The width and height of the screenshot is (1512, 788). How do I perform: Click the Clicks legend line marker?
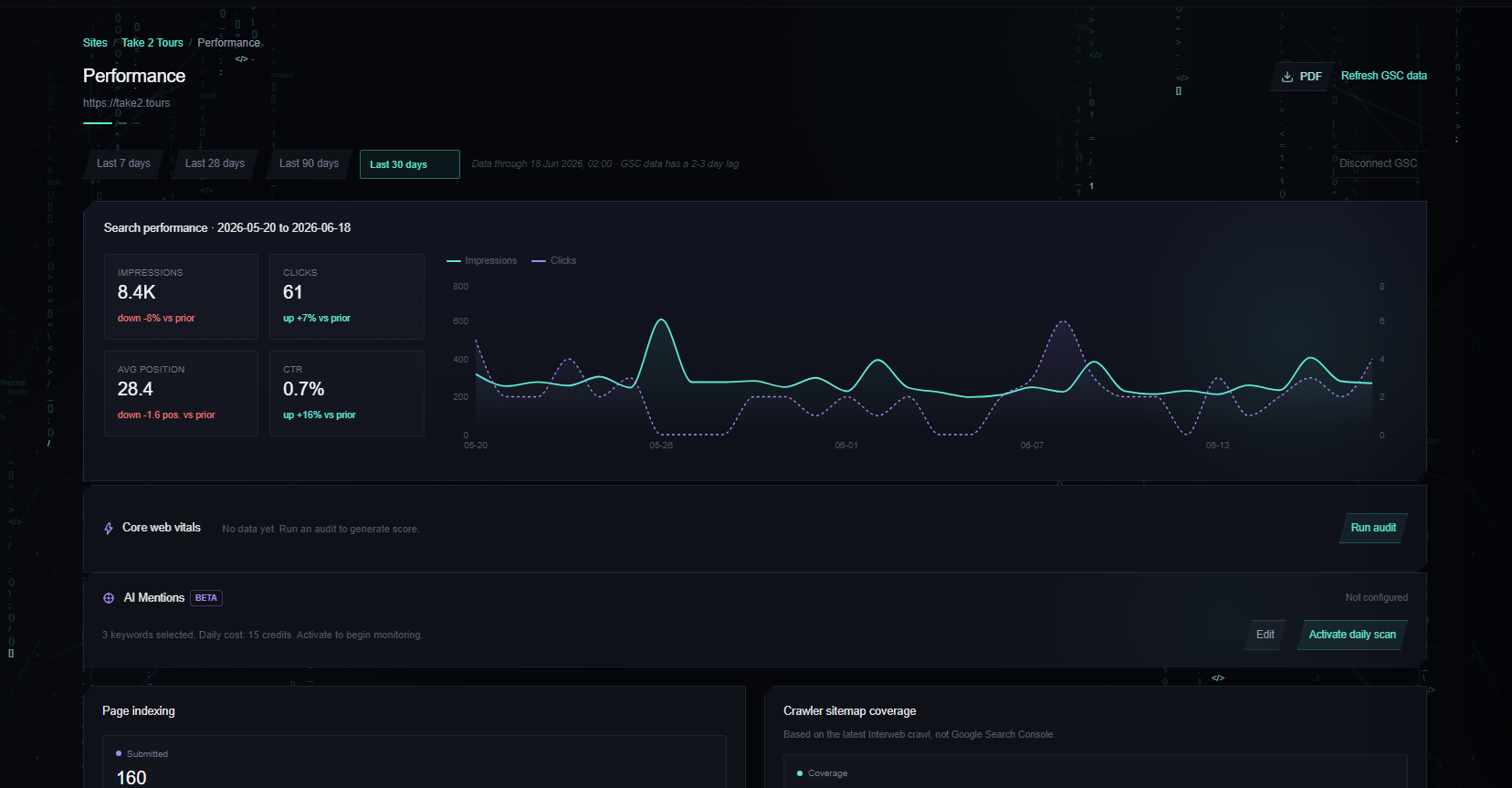click(x=539, y=261)
